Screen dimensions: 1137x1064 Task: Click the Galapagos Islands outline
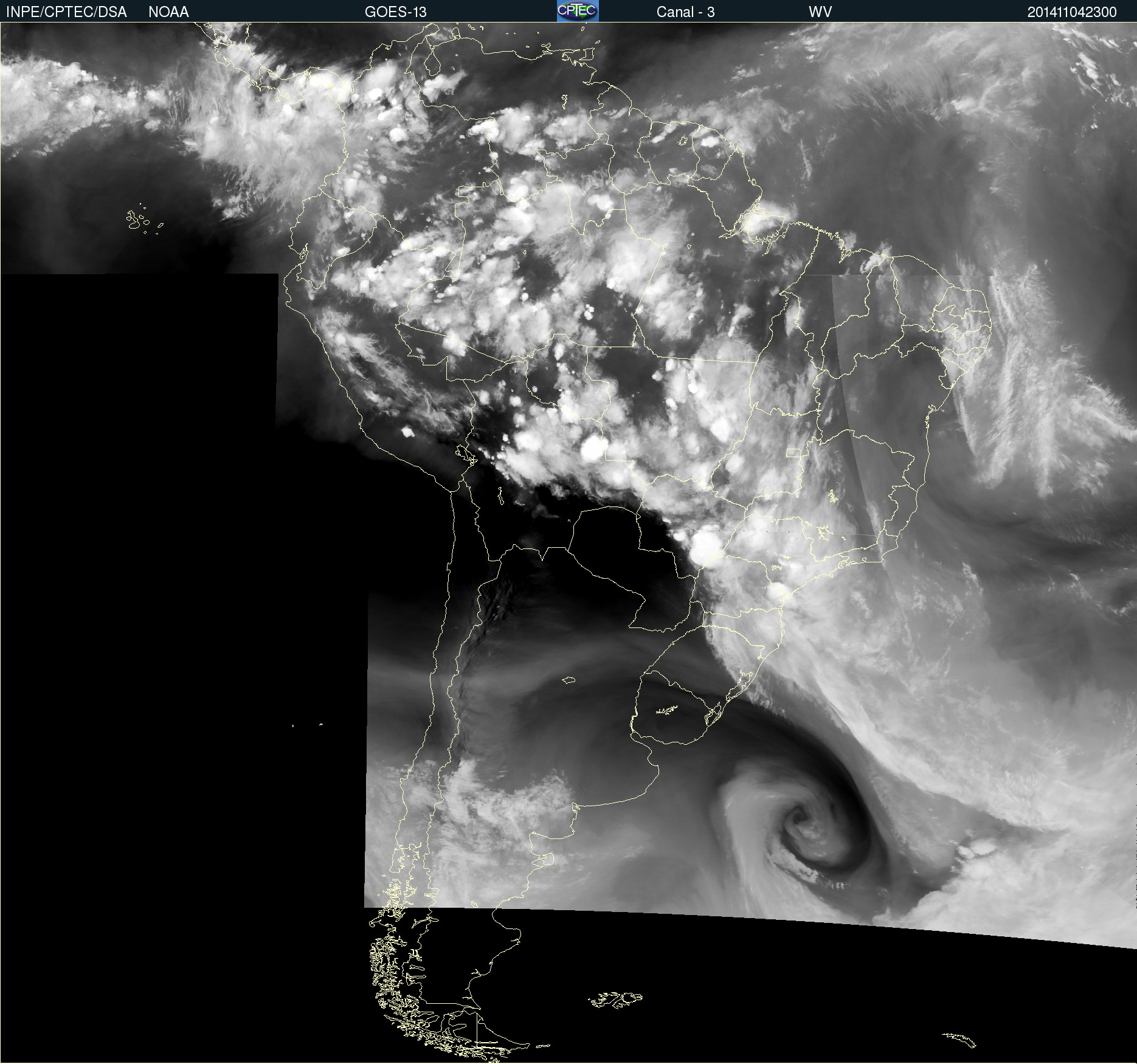(x=139, y=220)
